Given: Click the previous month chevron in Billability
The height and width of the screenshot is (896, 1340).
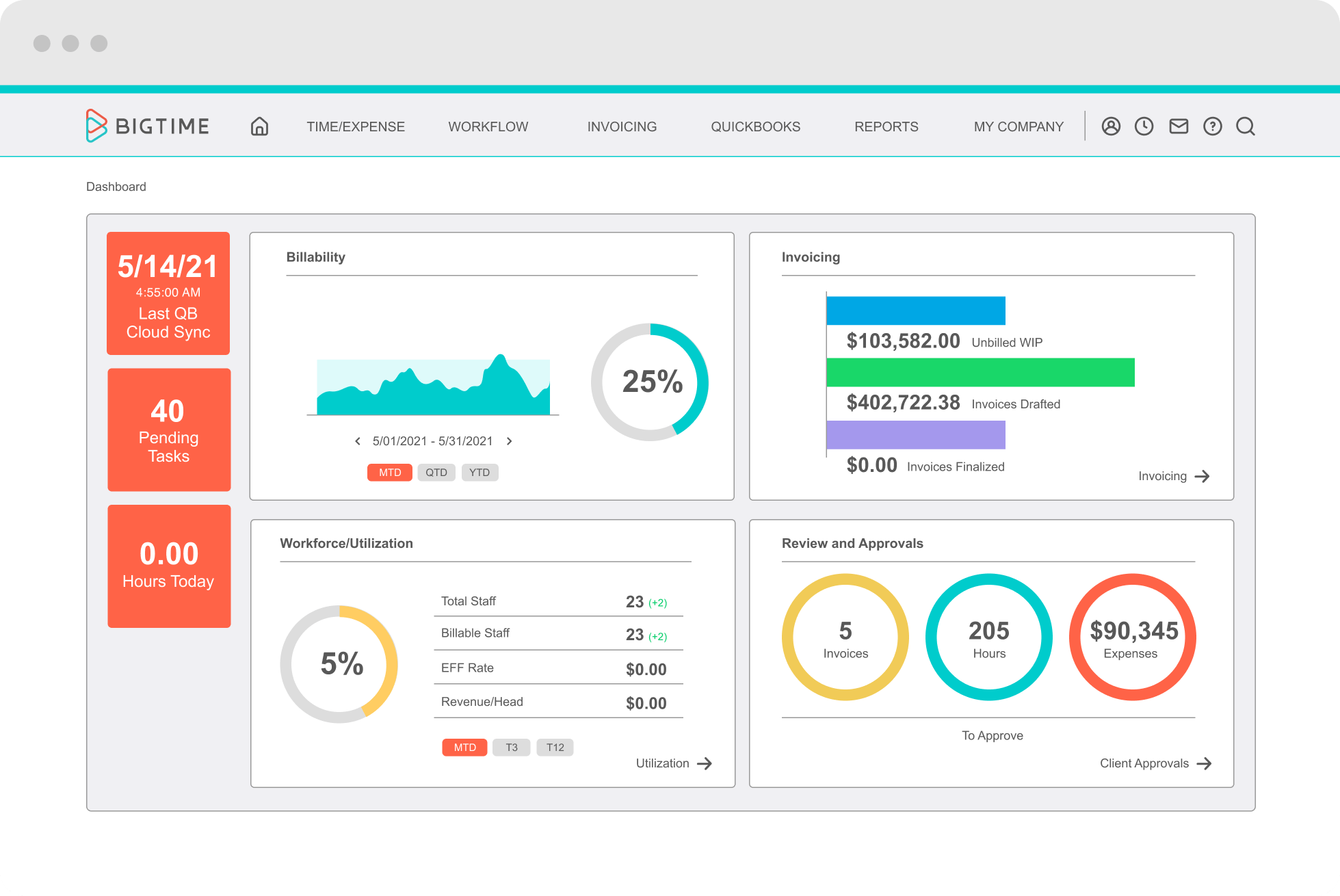Looking at the screenshot, I should pos(357,441).
